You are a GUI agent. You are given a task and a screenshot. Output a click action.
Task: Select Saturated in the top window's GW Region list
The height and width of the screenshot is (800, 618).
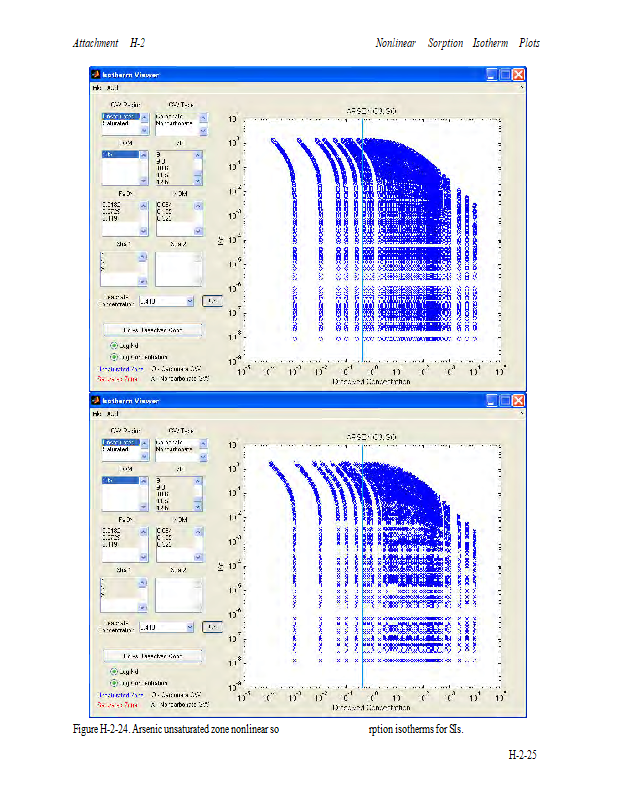(x=117, y=124)
